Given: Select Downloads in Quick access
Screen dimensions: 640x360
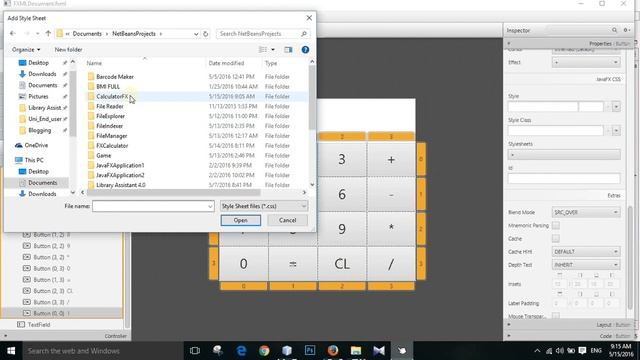Looking at the screenshot, I should [x=42, y=74].
